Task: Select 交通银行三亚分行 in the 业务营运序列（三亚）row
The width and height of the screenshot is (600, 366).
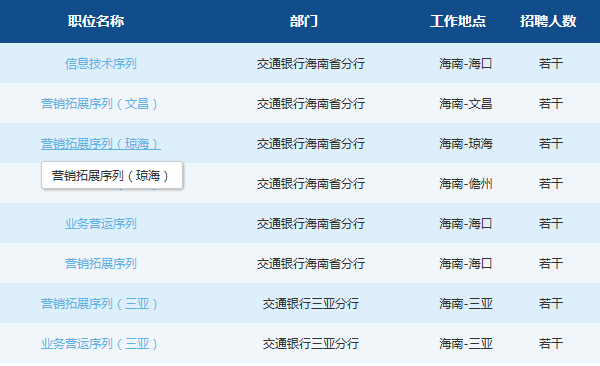Action: (311, 344)
